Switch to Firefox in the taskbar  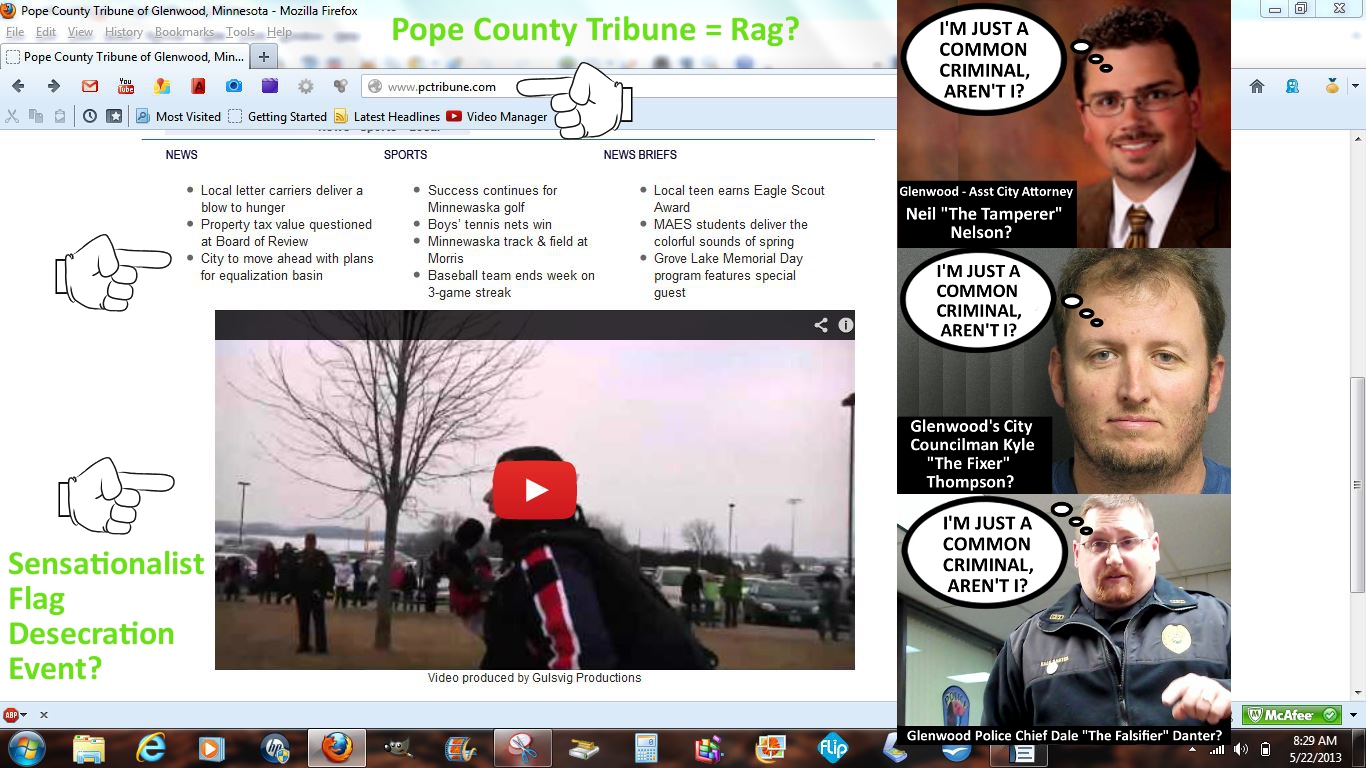click(x=337, y=748)
